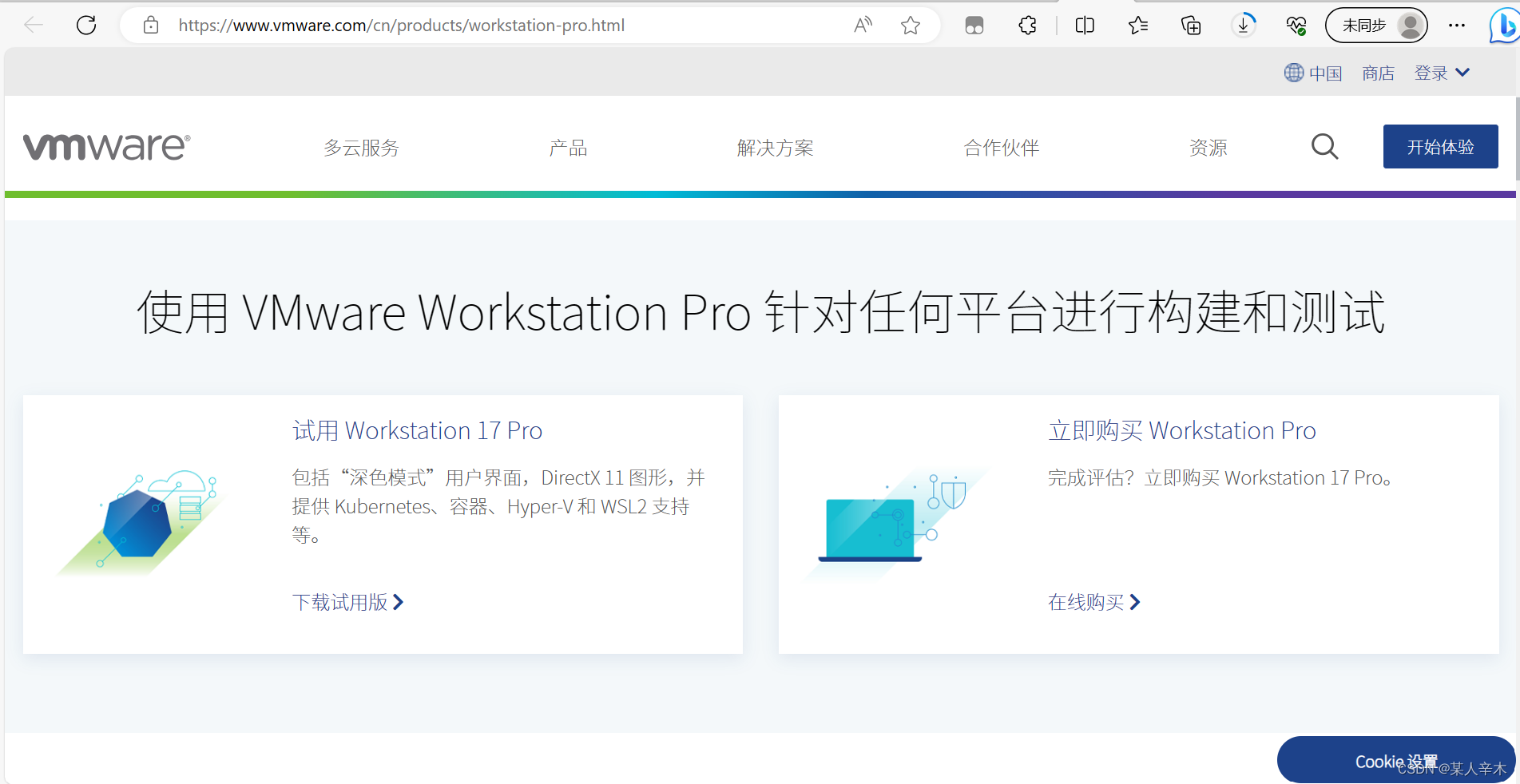The image size is (1520, 784).
Task: Open the Downloads icon in toolbar
Action: 1244,25
